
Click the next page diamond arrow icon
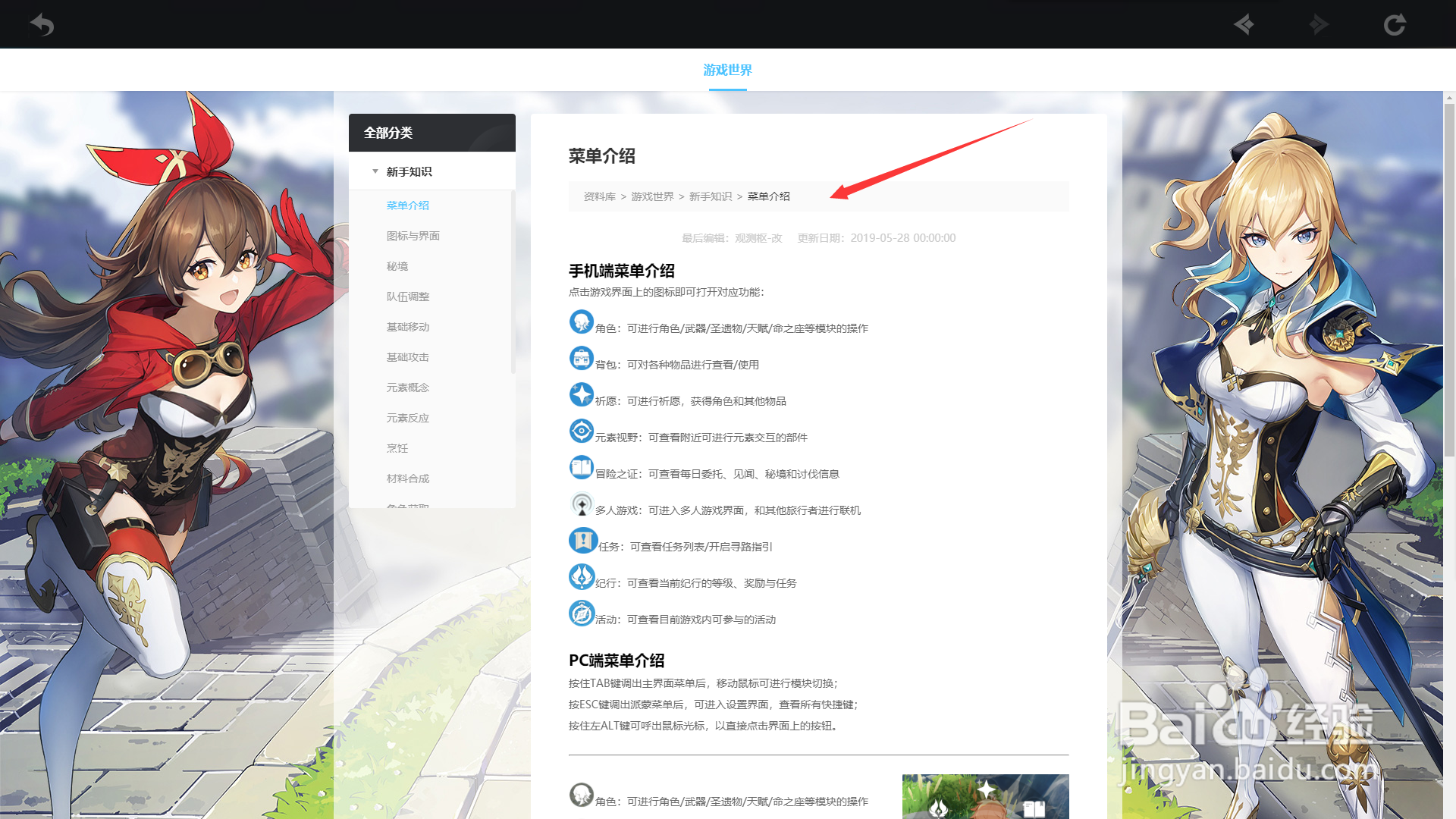1319,25
